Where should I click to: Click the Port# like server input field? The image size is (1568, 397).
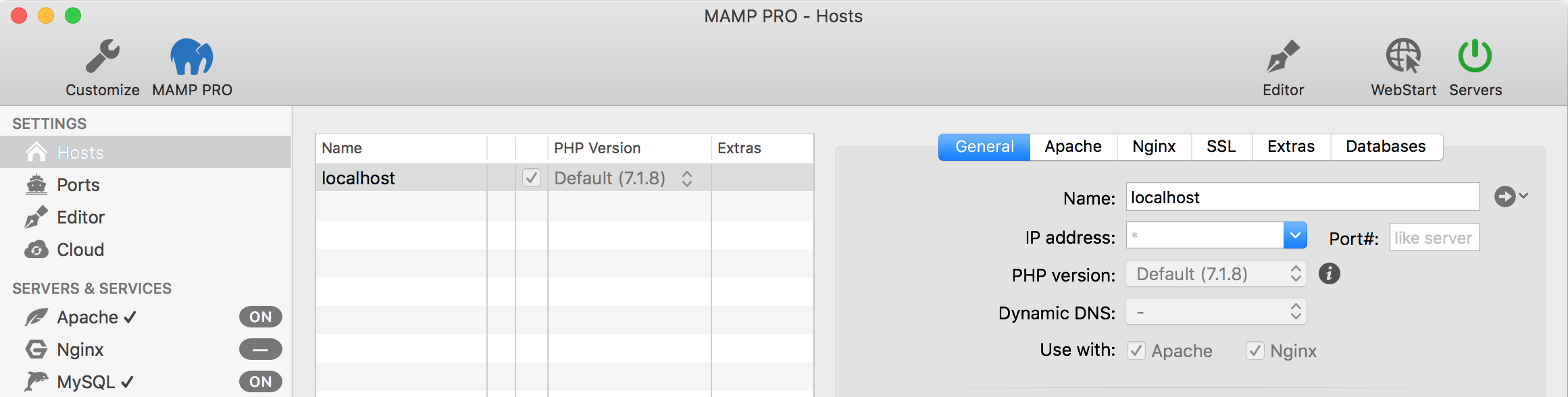pyautogui.click(x=1434, y=238)
